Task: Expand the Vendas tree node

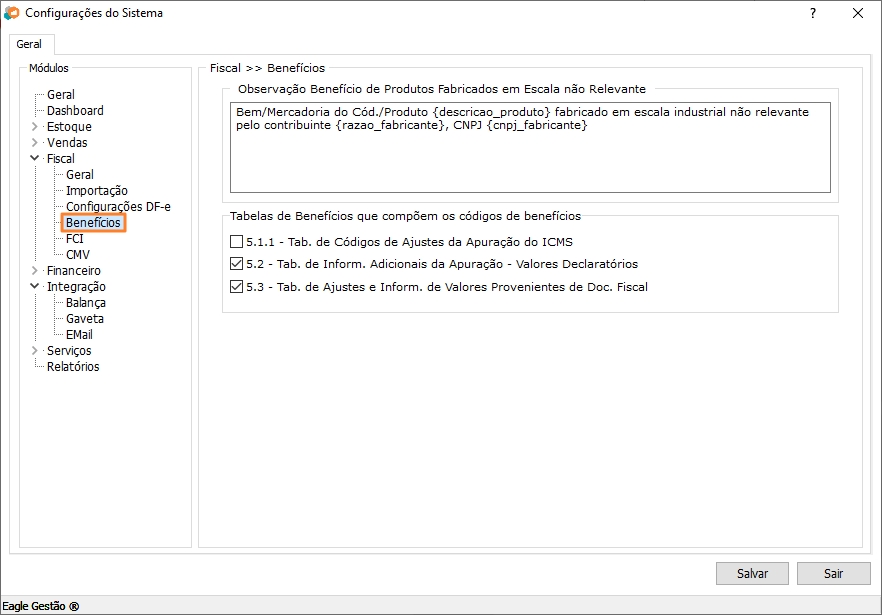Action: click(35, 143)
